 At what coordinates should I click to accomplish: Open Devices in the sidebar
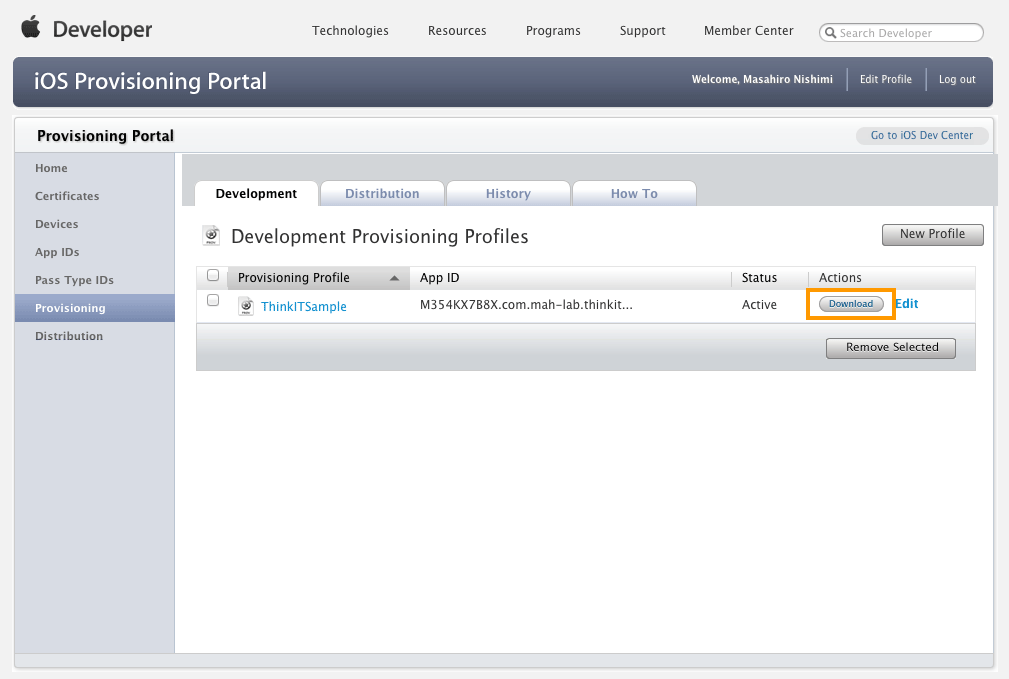57,224
